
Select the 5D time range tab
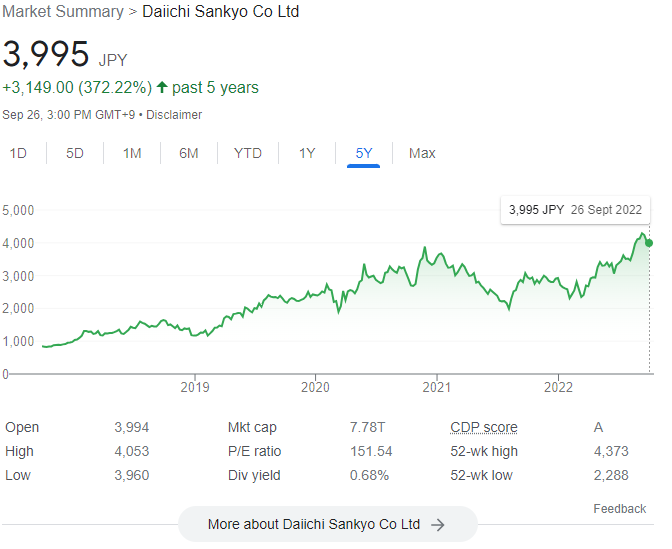coord(75,153)
